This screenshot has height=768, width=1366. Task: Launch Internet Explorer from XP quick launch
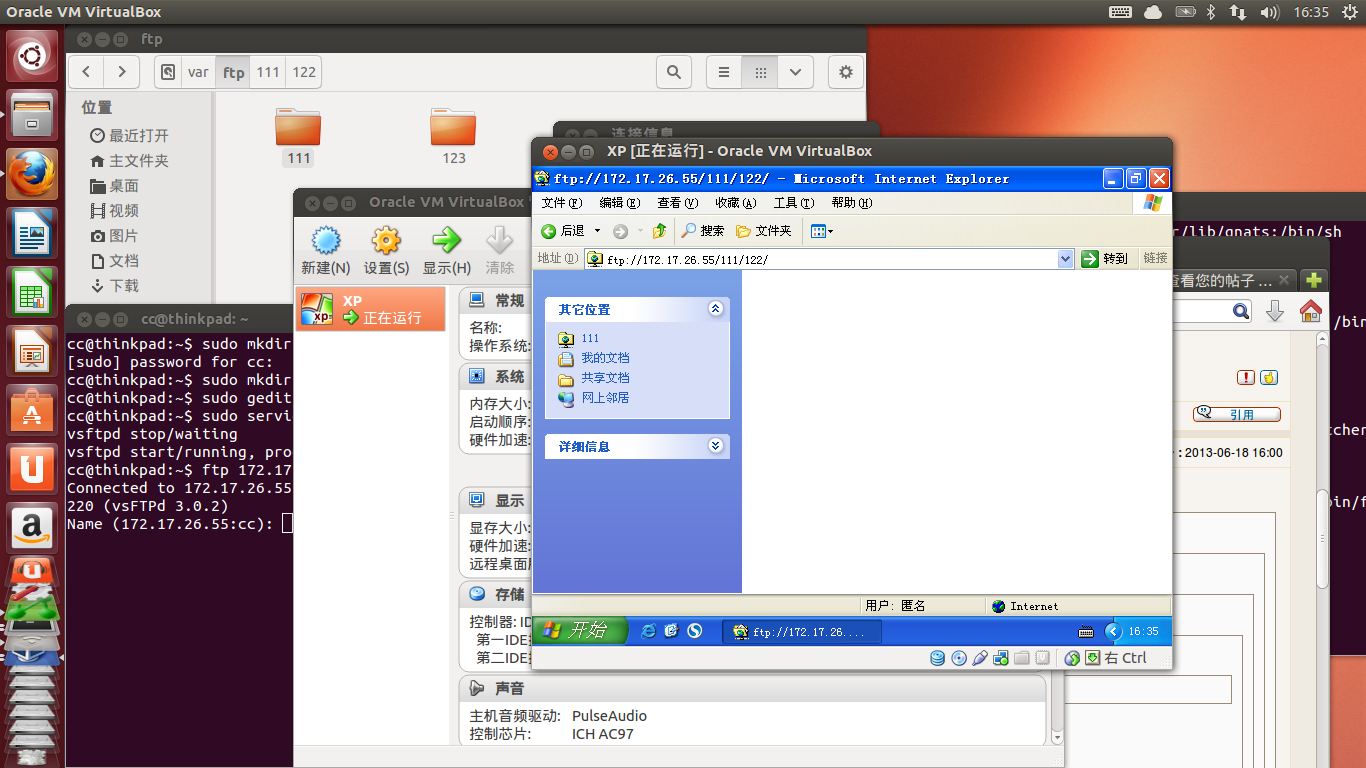click(x=649, y=631)
